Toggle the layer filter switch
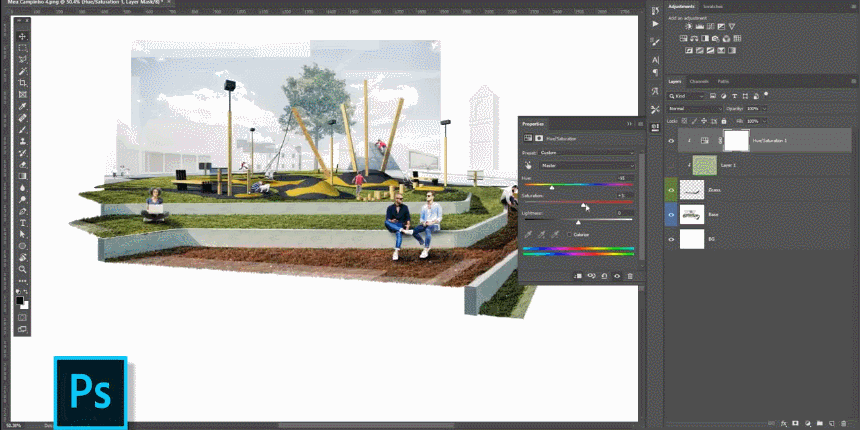 coord(766,94)
